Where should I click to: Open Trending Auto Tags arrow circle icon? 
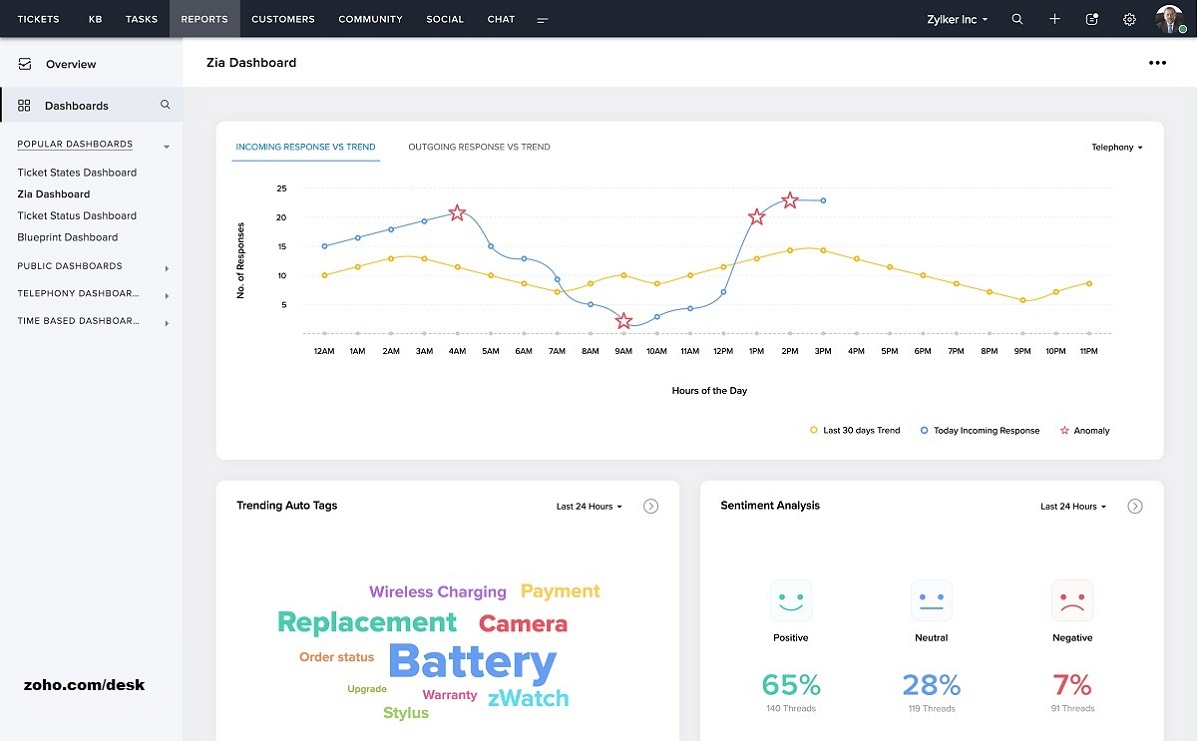coord(651,506)
